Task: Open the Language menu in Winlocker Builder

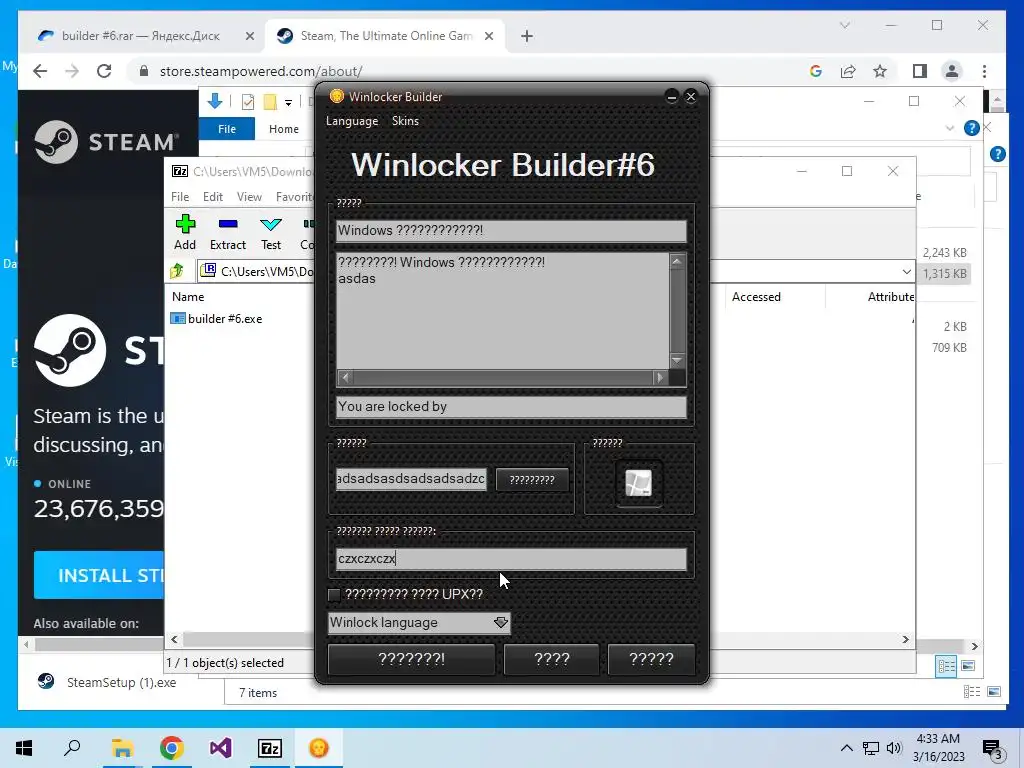Action: [x=352, y=121]
